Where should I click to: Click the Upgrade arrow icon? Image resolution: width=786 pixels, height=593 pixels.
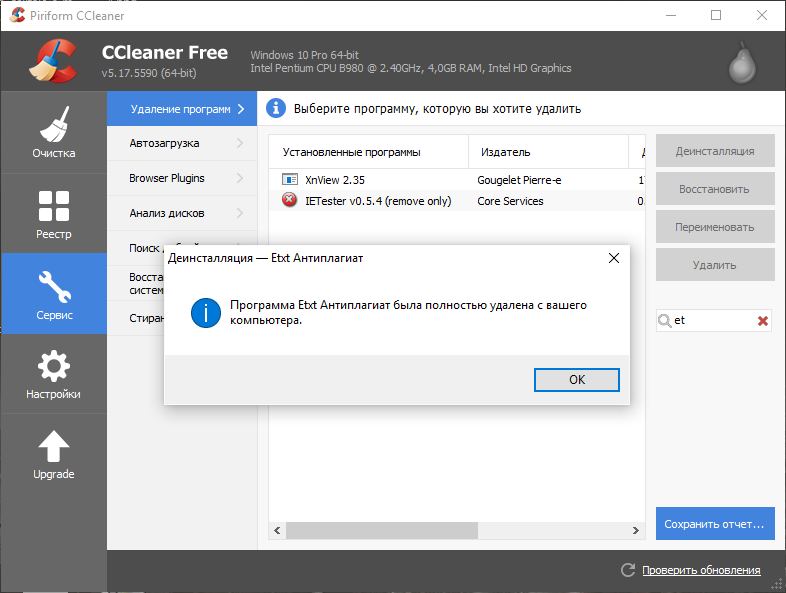(x=54, y=446)
